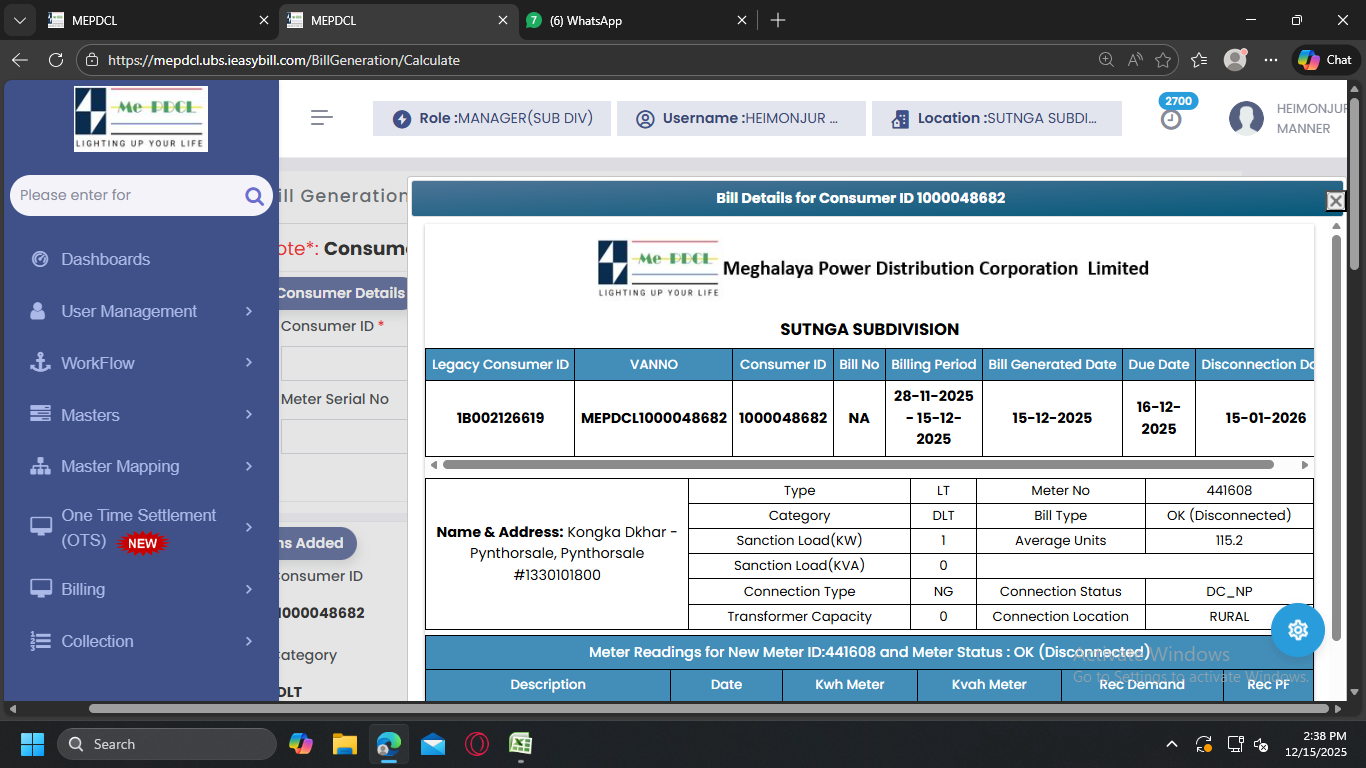Click the Role MANAGER(SUB DIV) button
Image resolution: width=1366 pixels, height=768 pixels.
pyautogui.click(x=492, y=118)
